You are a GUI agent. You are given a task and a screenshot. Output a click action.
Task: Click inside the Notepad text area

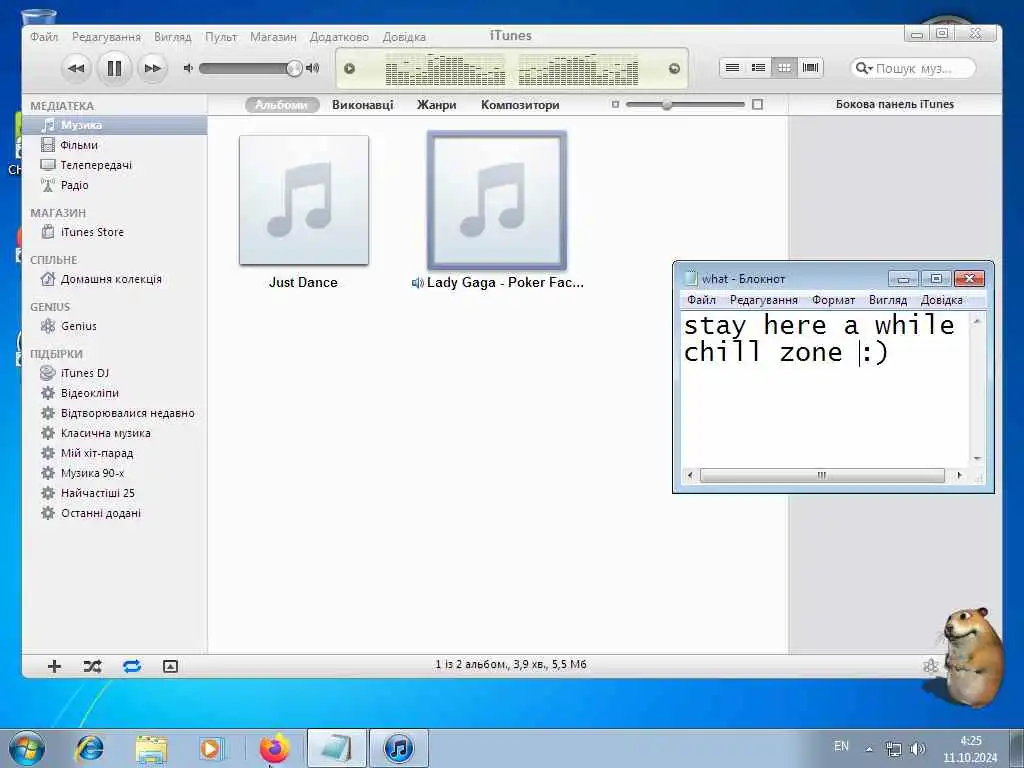[826, 389]
